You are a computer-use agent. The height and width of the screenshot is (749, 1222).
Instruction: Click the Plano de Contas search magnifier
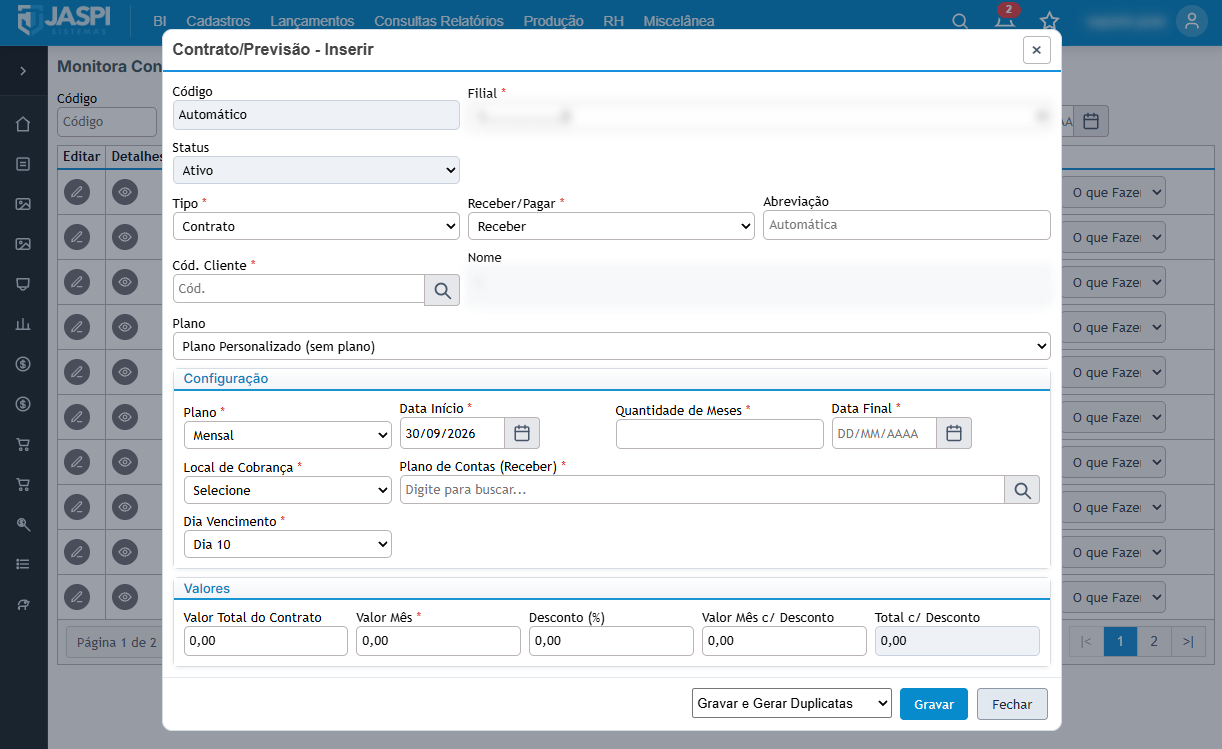(x=1022, y=490)
